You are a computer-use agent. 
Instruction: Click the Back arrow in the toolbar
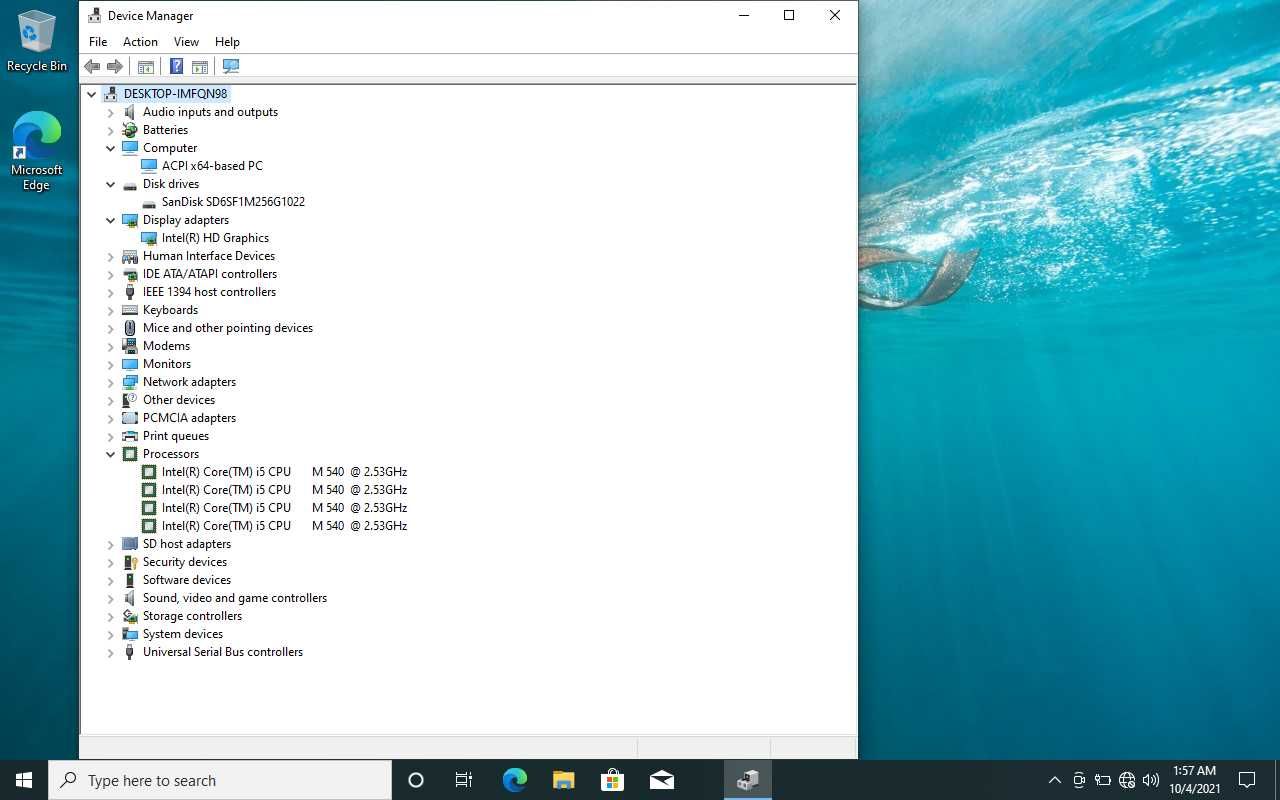[x=92, y=66]
